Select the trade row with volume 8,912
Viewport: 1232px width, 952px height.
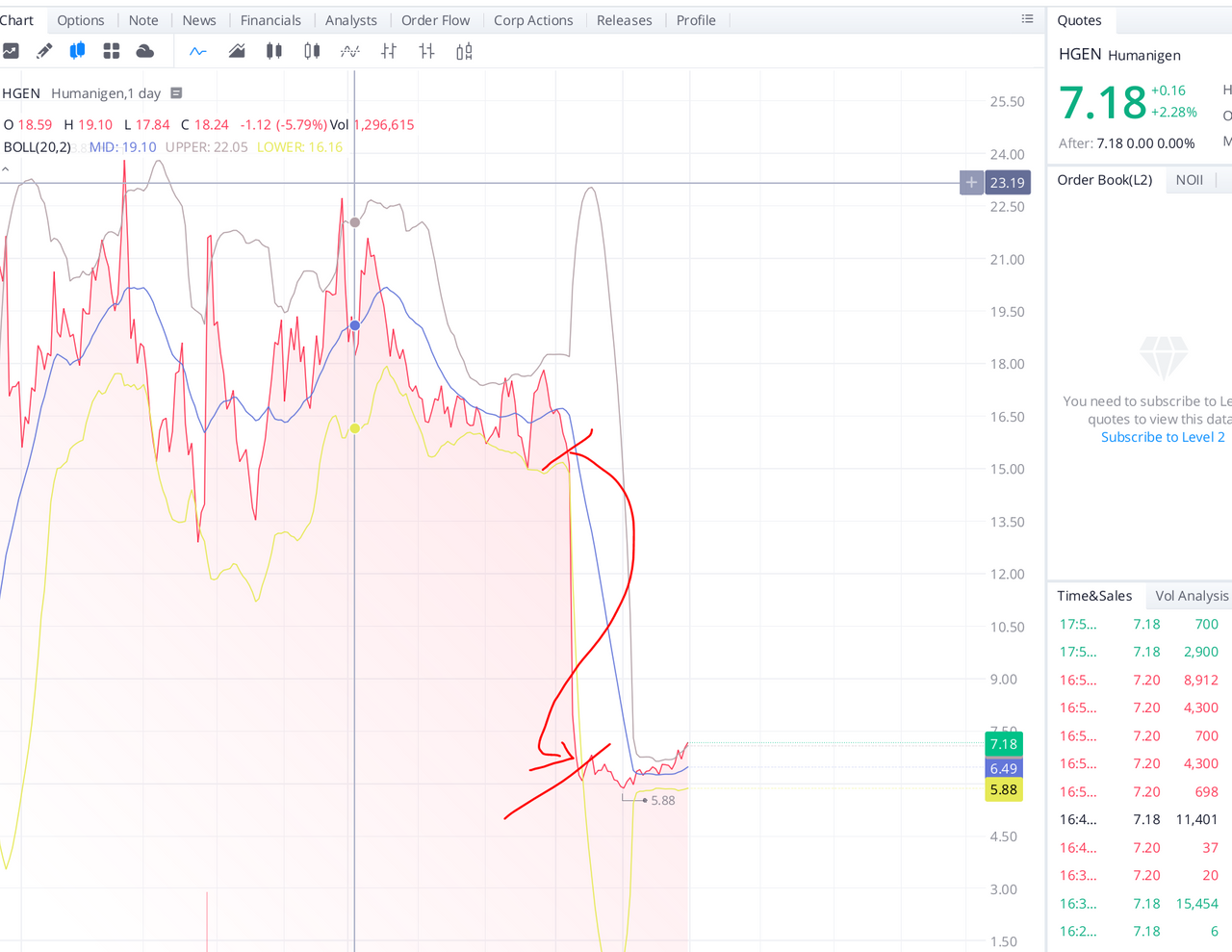pyautogui.click(x=1140, y=680)
